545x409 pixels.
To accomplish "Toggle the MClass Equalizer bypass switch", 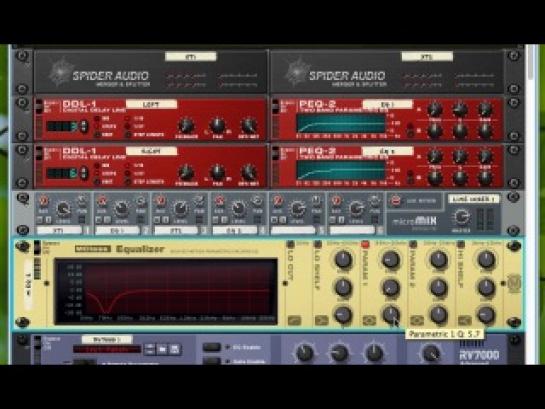I will pos(37,247).
